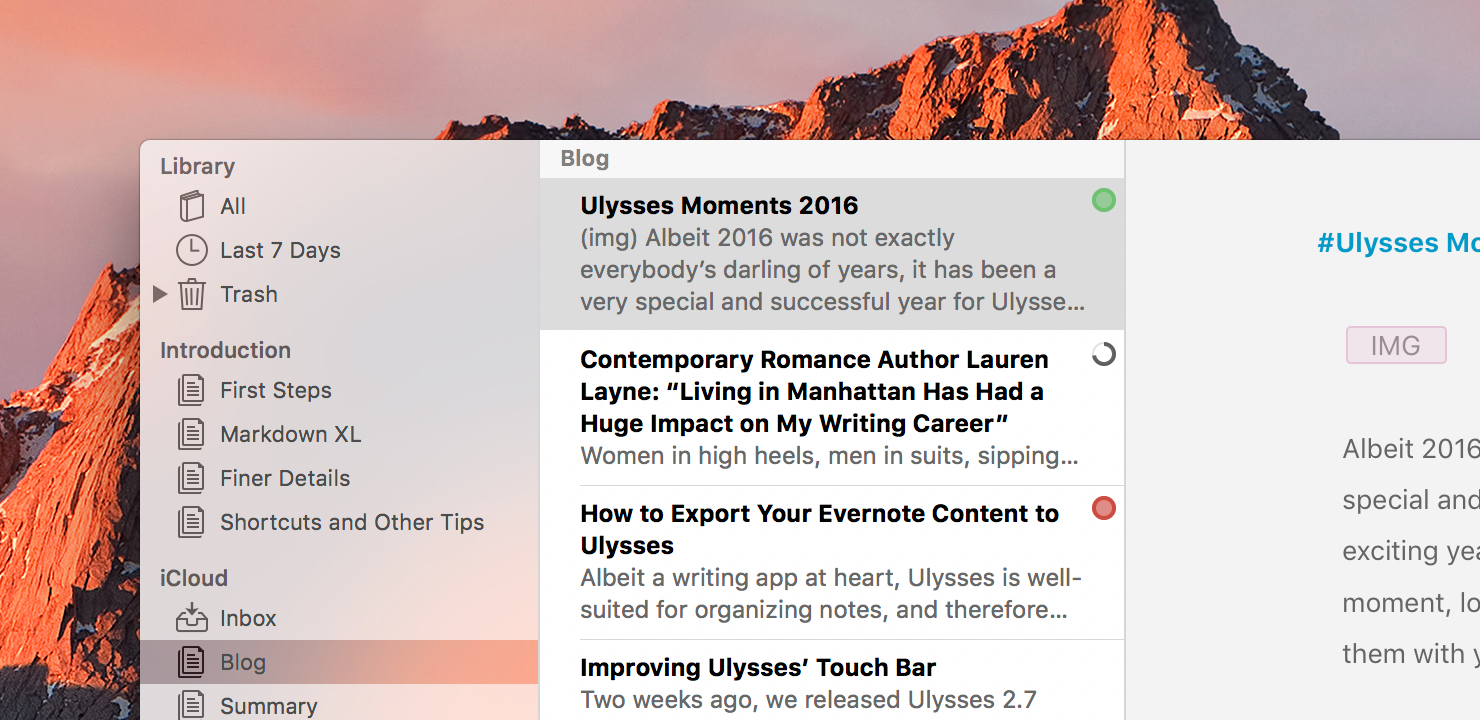This screenshot has height=720, width=1480.
Task: Open the Trash can icon
Action: click(192, 294)
